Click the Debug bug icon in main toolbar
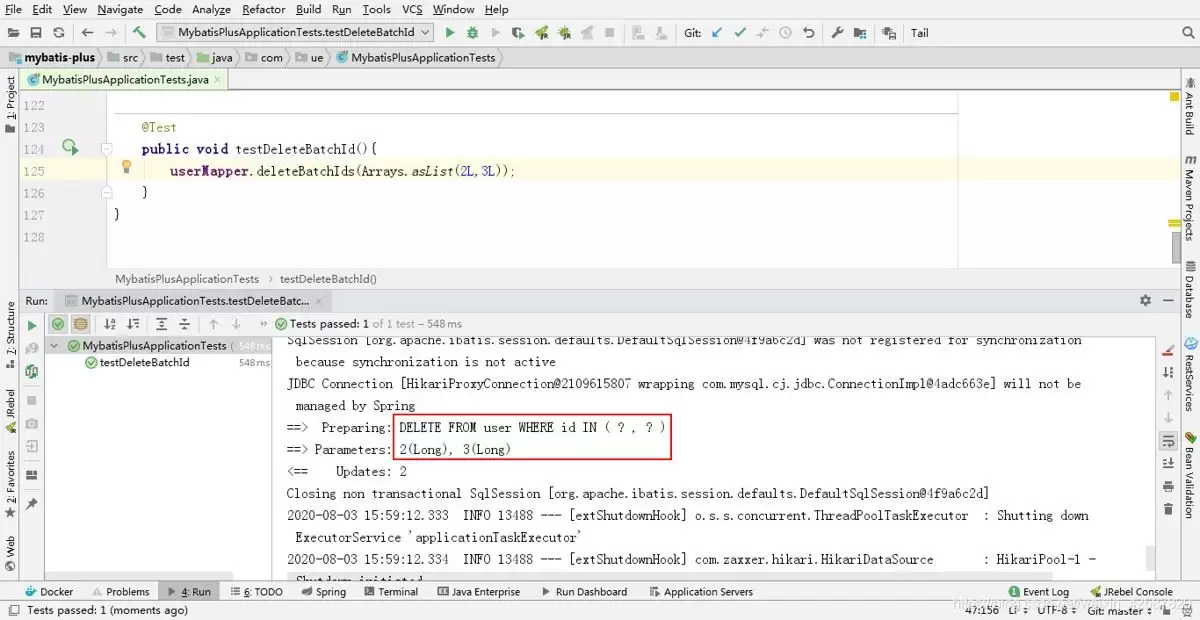 click(473, 33)
